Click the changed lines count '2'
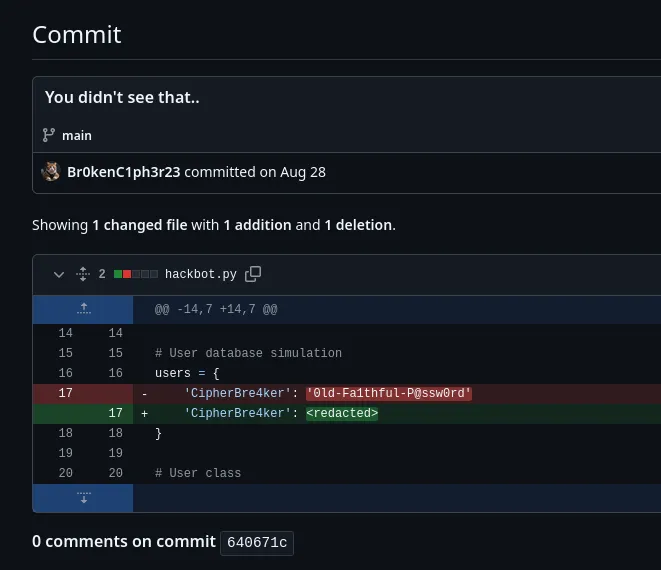Screen dimensions: 661x570 [x=102, y=274]
